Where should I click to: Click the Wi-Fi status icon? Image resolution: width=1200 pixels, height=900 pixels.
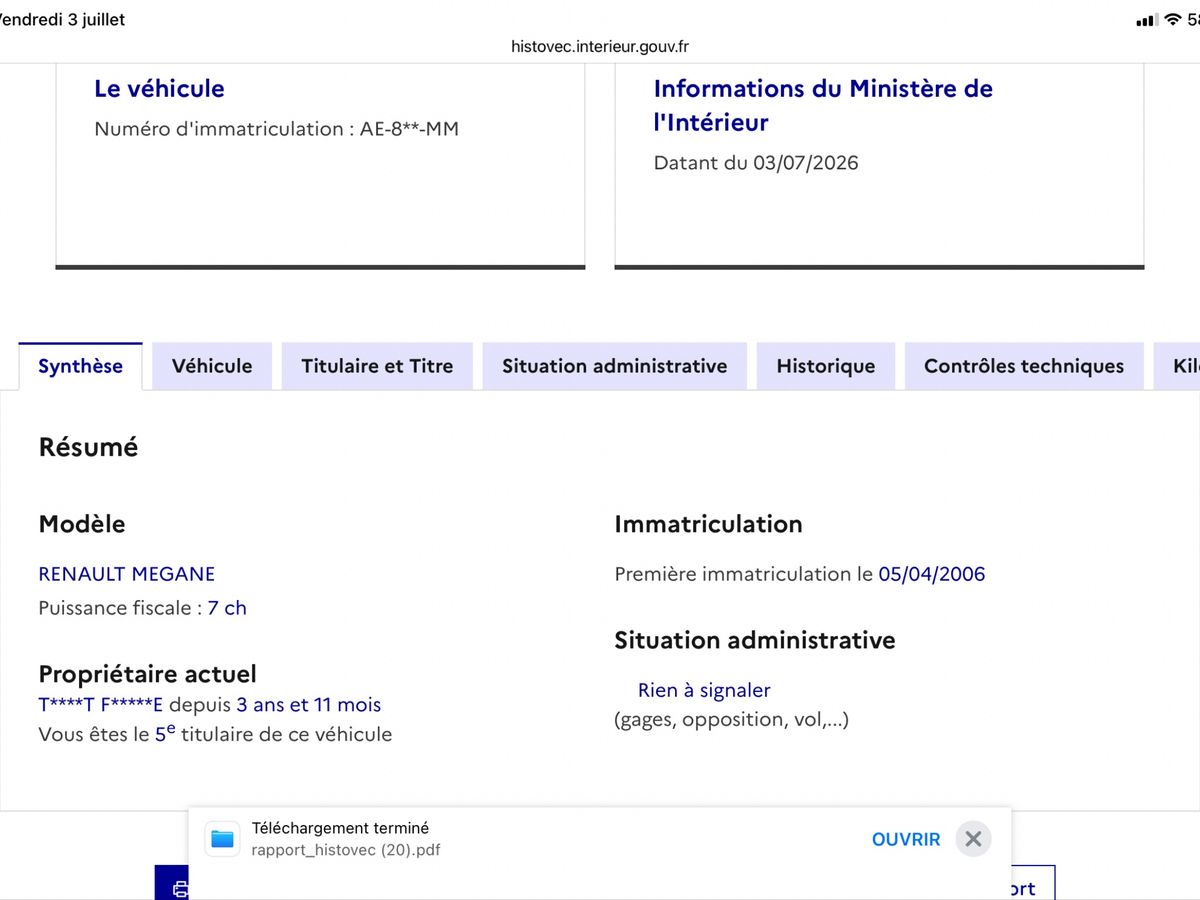pyautogui.click(x=1173, y=20)
